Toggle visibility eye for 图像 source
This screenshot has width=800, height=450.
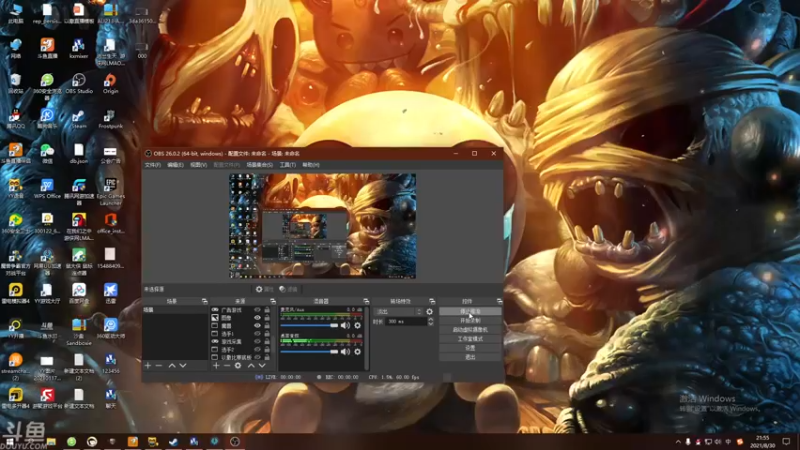[x=257, y=318]
